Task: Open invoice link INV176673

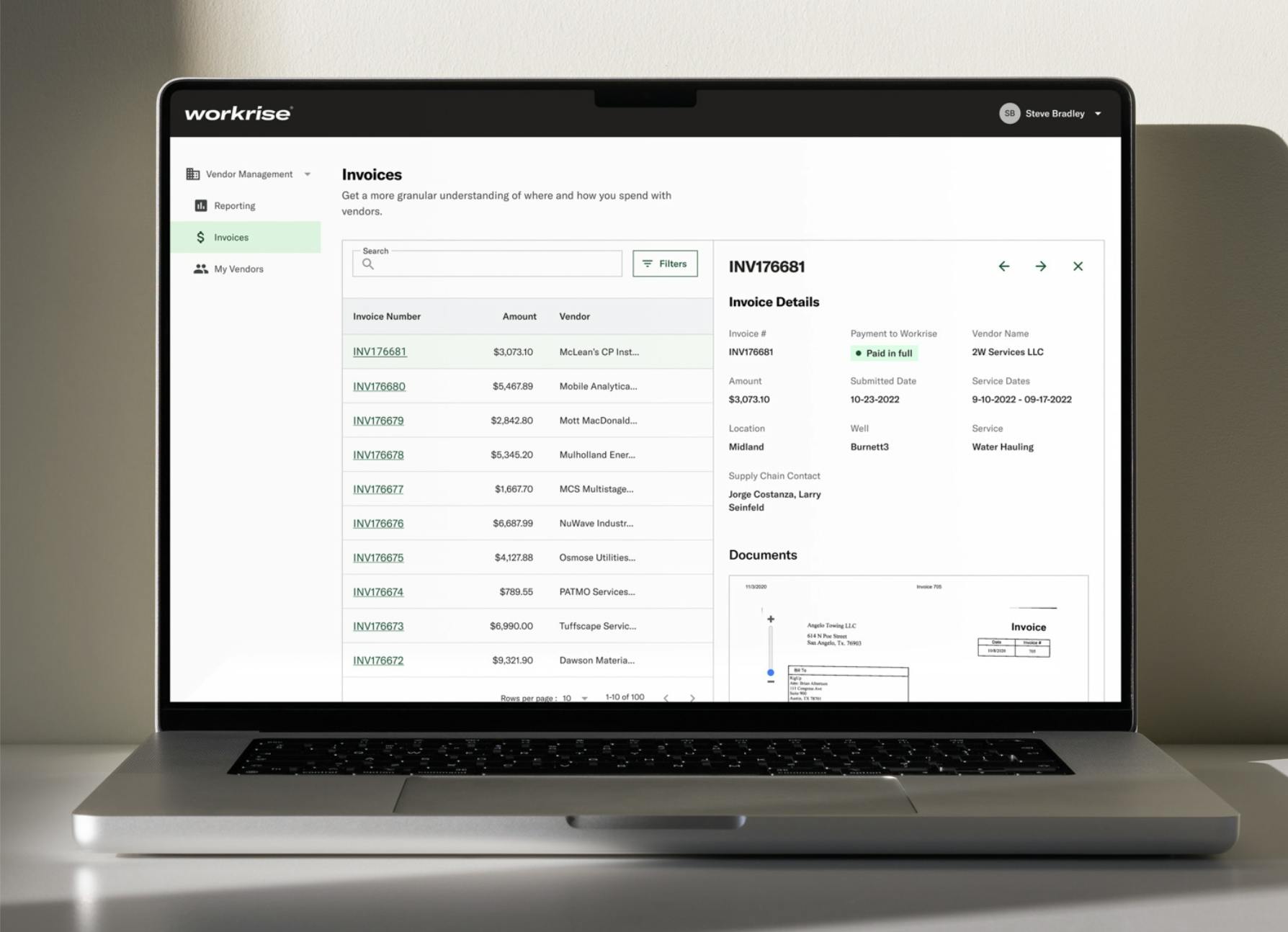Action: pyautogui.click(x=378, y=627)
